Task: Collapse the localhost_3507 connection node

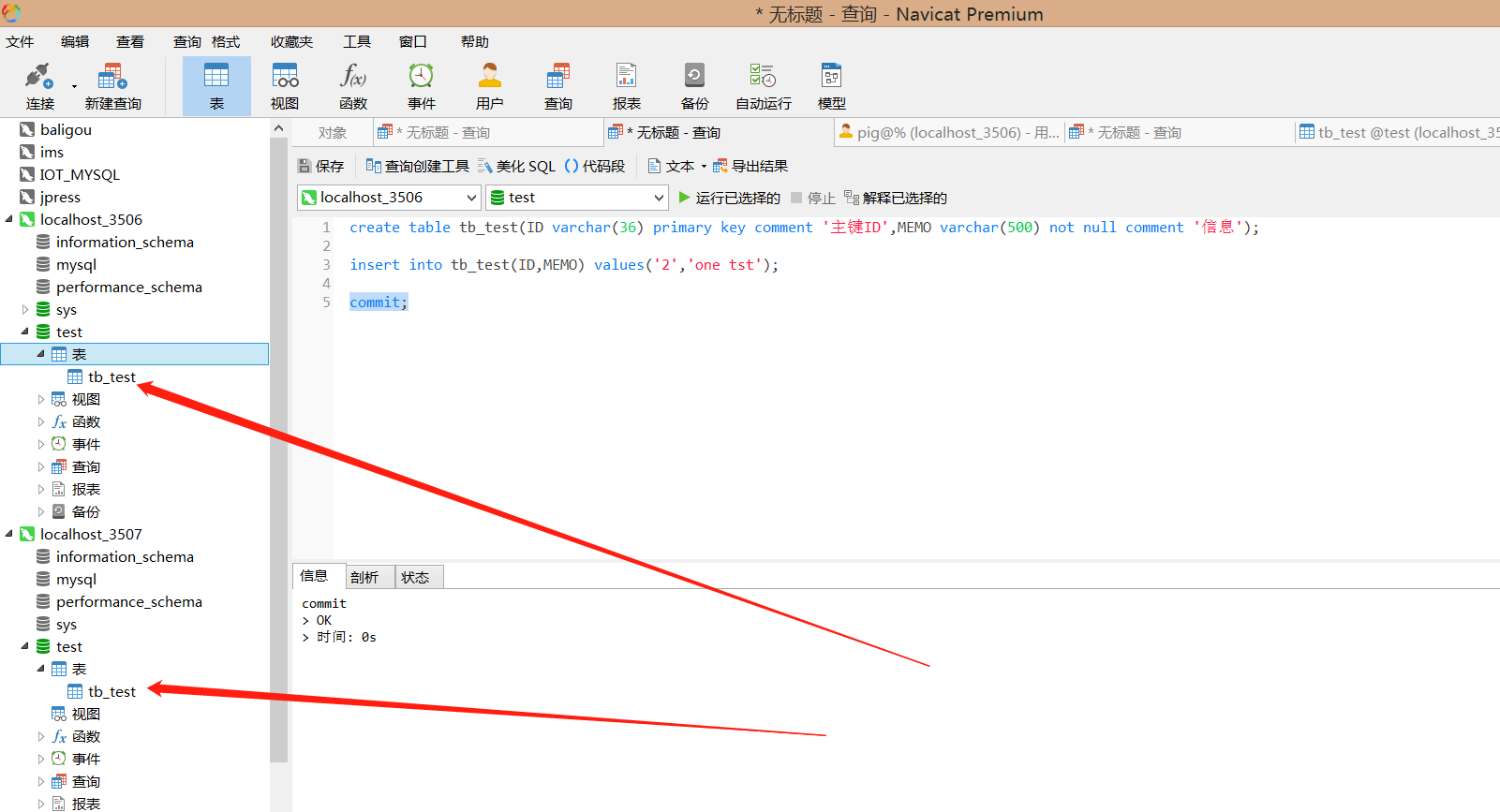Action: tap(9, 534)
